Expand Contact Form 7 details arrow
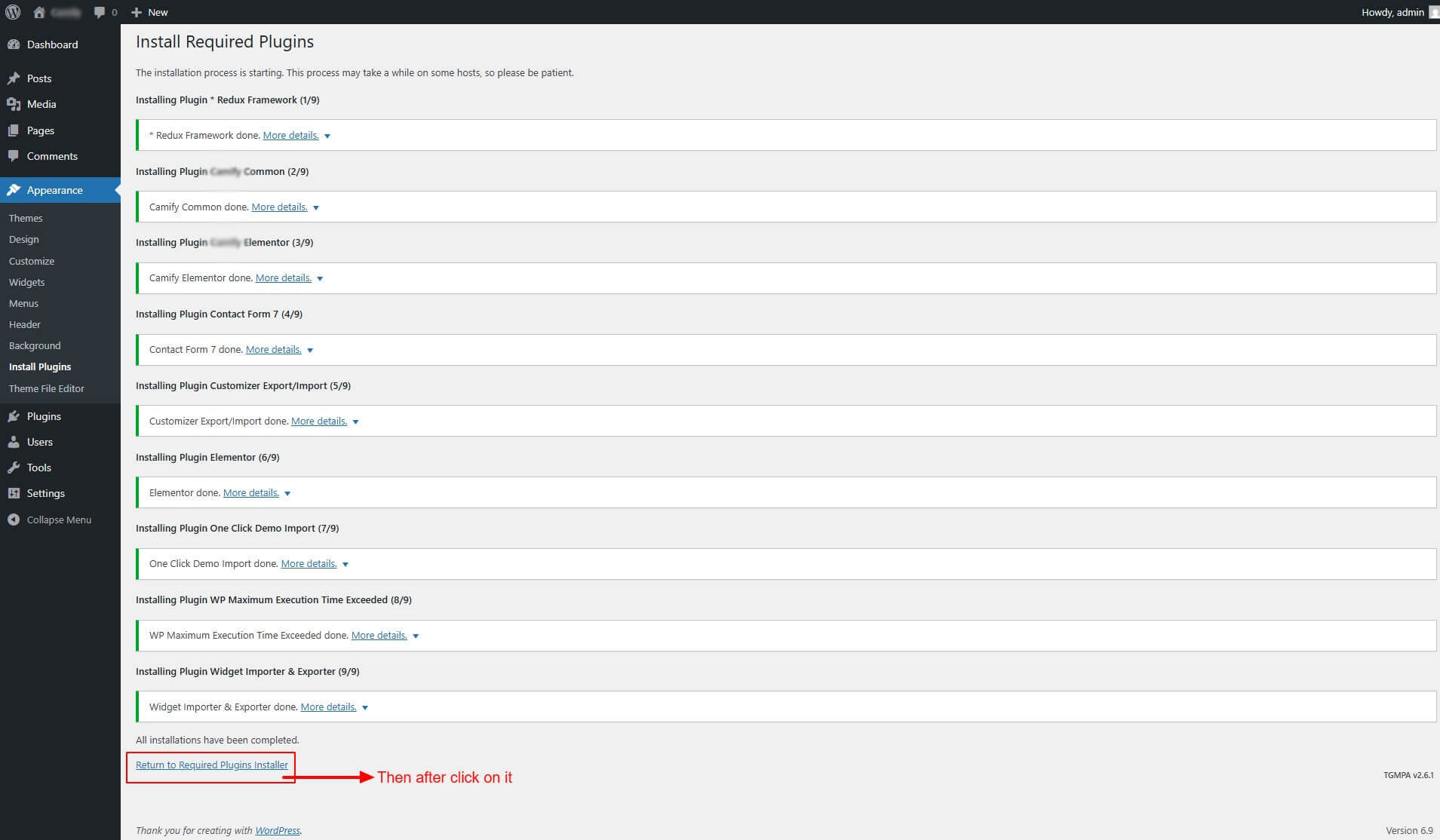Viewport: 1440px width, 840px height. tap(310, 351)
